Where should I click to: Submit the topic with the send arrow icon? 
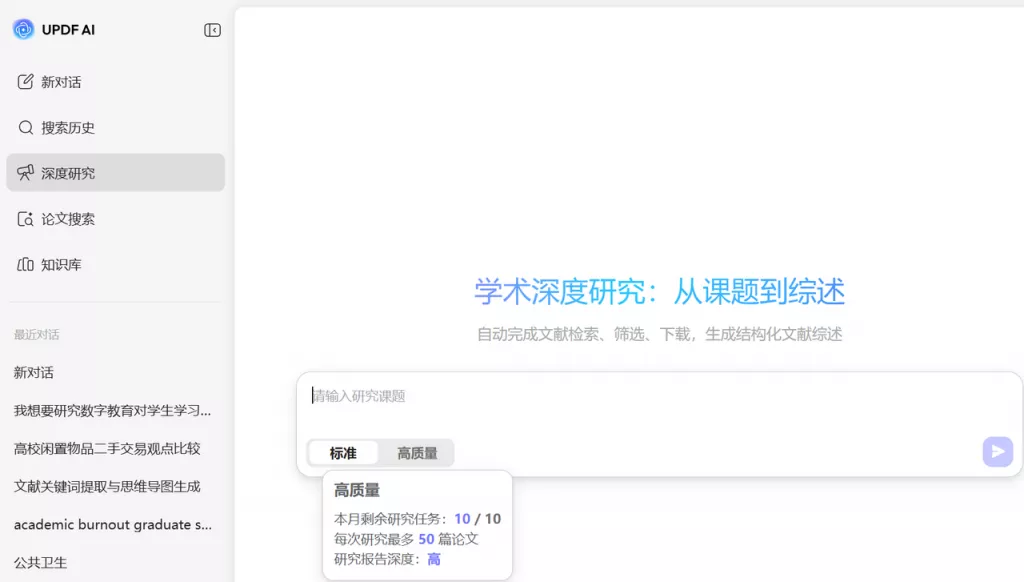pos(997,452)
